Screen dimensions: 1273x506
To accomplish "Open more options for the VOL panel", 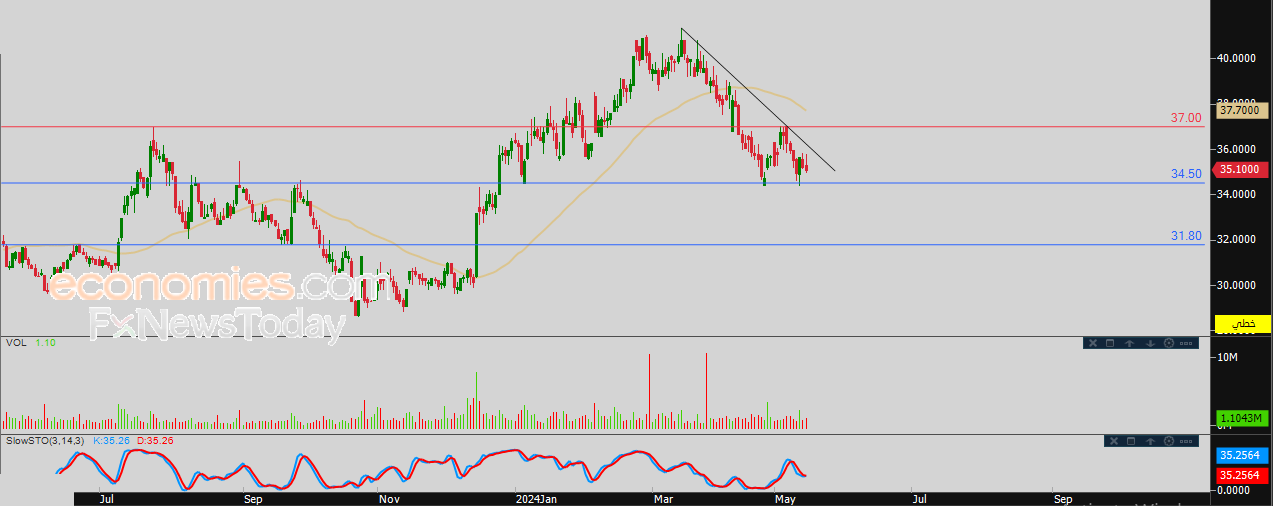I will [x=1186, y=343].
